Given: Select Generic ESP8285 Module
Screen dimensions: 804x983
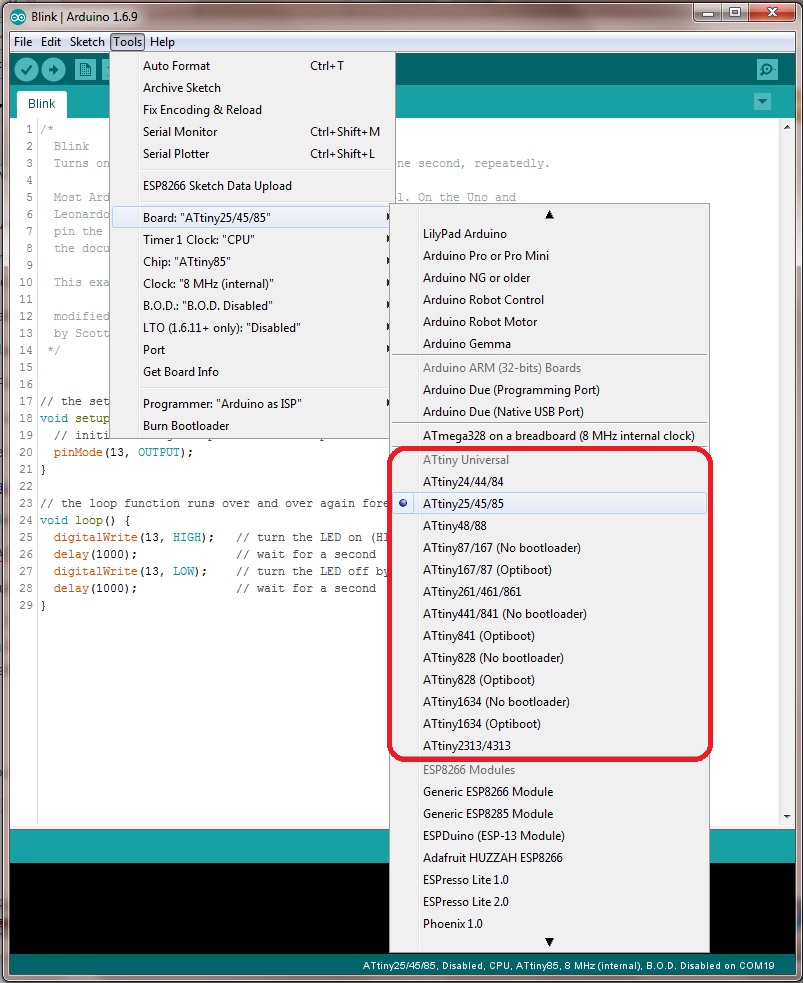Looking at the screenshot, I should click(x=549, y=814).
